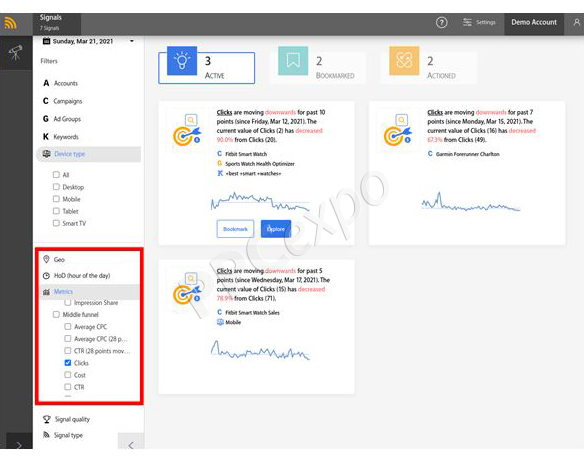Check the CTR metric checkbox
The image size is (584, 459).
pos(68,387)
